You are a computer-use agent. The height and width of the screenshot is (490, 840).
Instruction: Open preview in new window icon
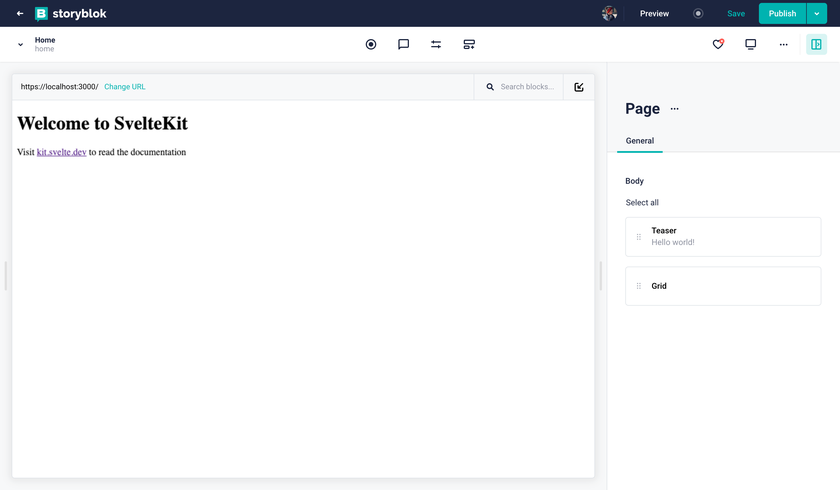[579, 87]
